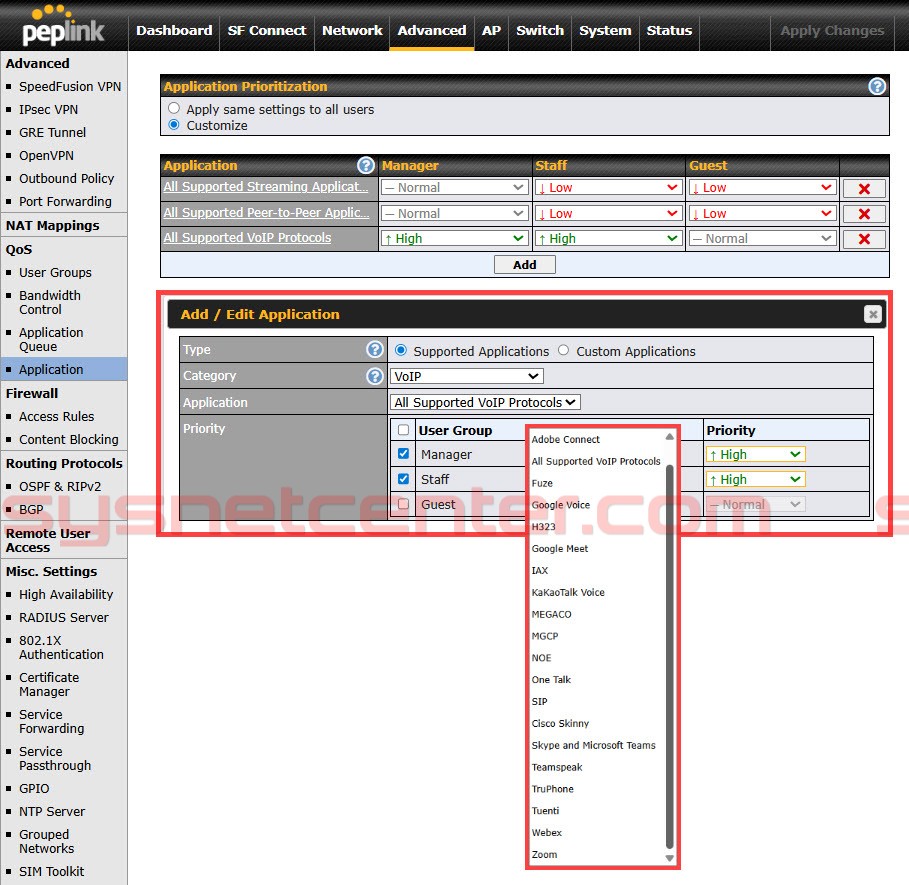
Task: Open All Supported VoIP Protocols link
Action: point(247,238)
